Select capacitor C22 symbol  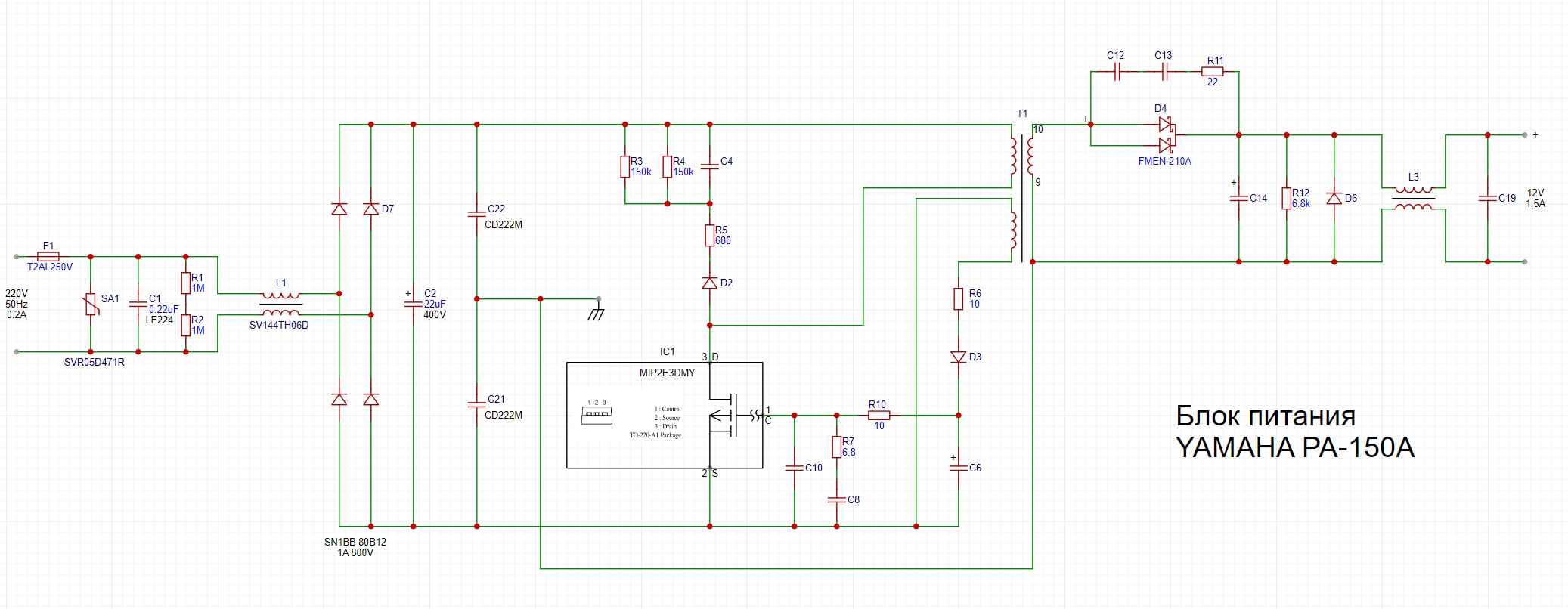pos(477,216)
